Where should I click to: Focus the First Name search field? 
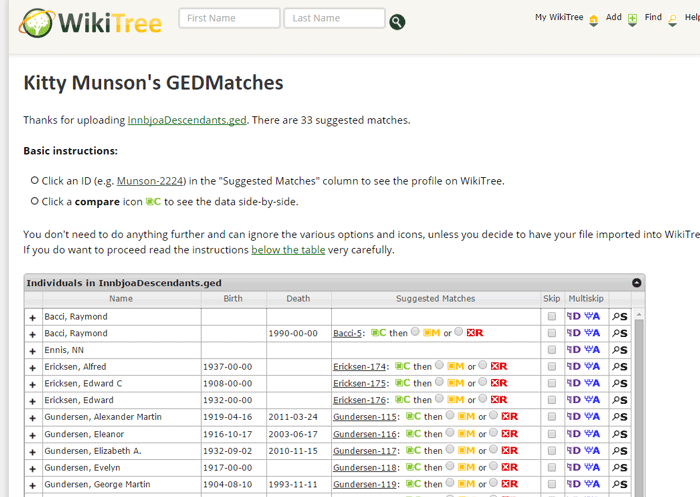[x=229, y=18]
